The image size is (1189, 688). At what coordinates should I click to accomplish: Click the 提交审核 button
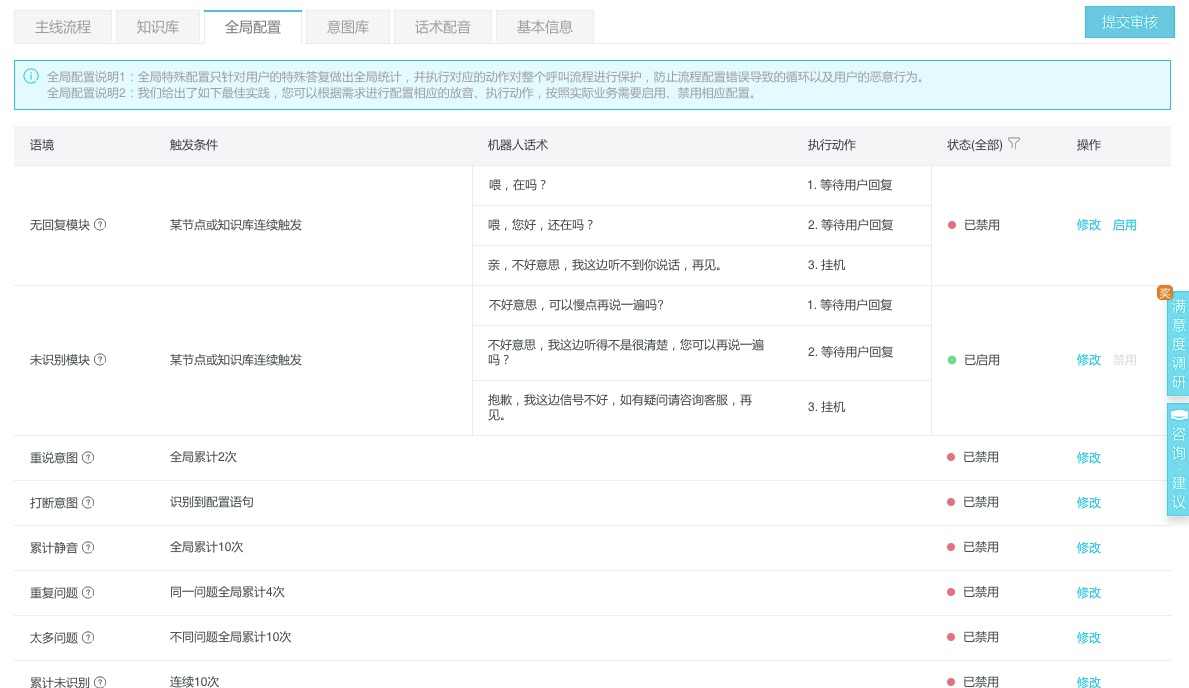tap(1129, 22)
